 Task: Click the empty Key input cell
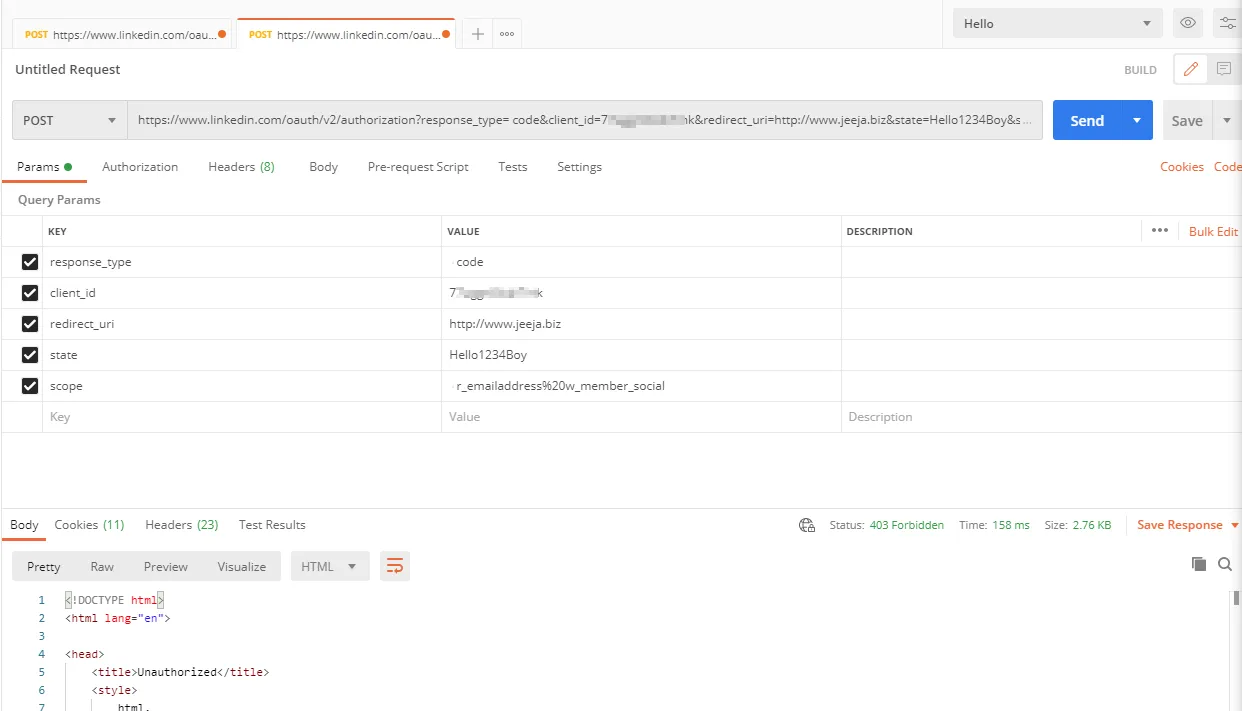[x=242, y=417]
